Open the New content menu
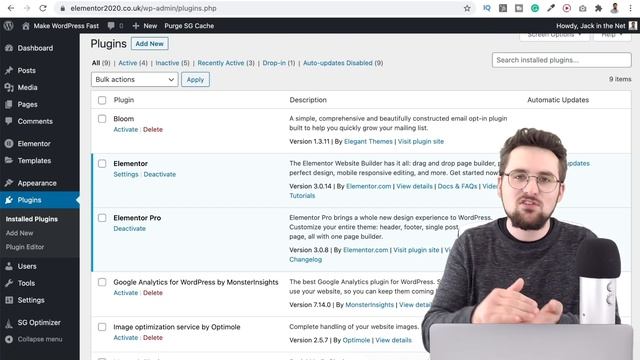 tap(145, 26)
